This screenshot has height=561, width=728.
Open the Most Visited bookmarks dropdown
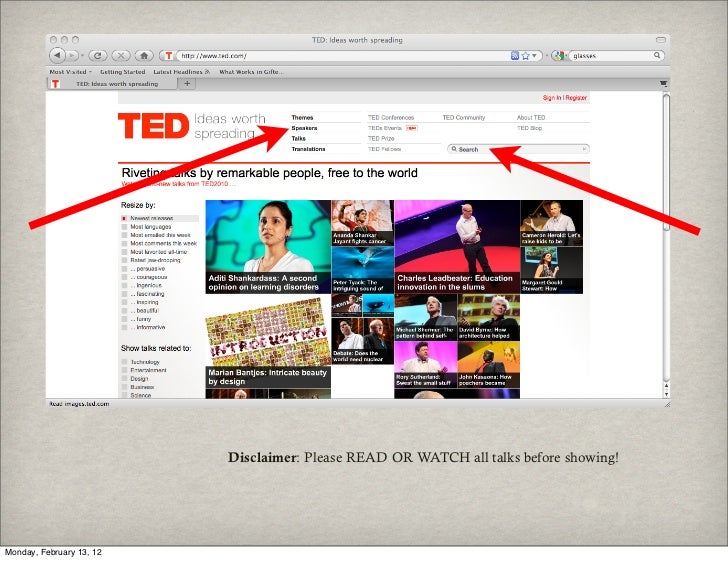(71, 72)
